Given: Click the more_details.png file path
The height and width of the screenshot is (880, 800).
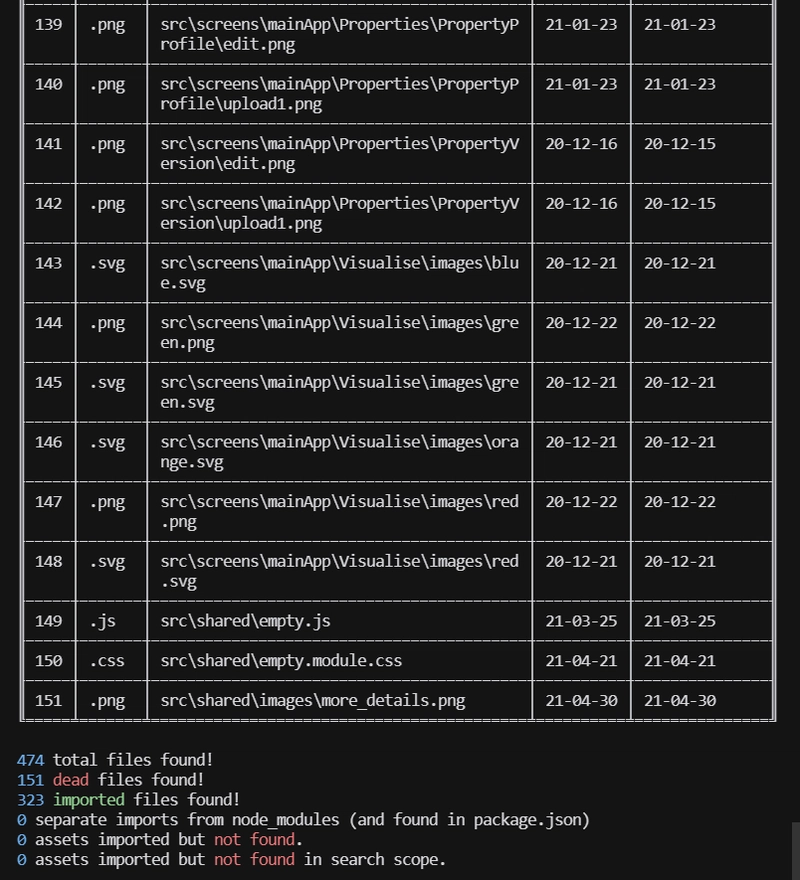Looking at the screenshot, I should click(x=313, y=700).
